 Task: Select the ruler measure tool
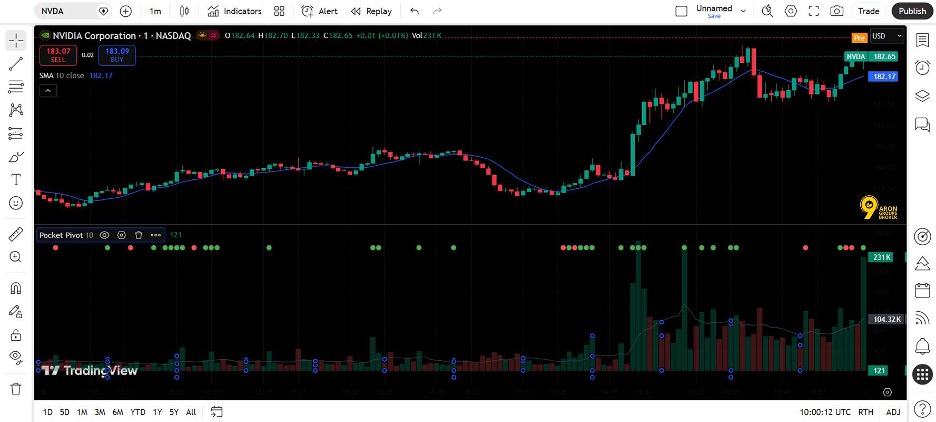[16, 234]
